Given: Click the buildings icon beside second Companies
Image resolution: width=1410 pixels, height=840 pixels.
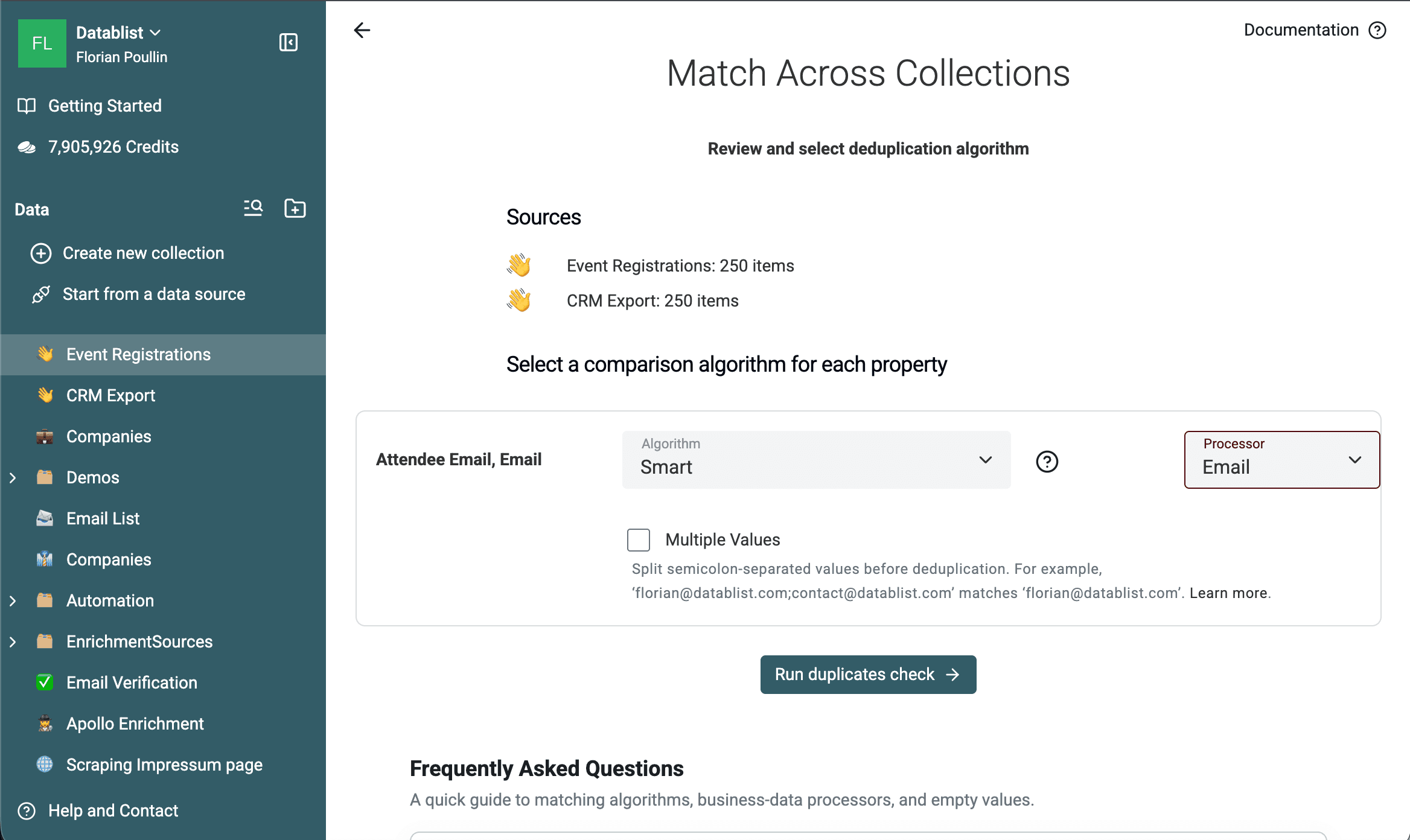Looking at the screenshot, I should point(45,559).
